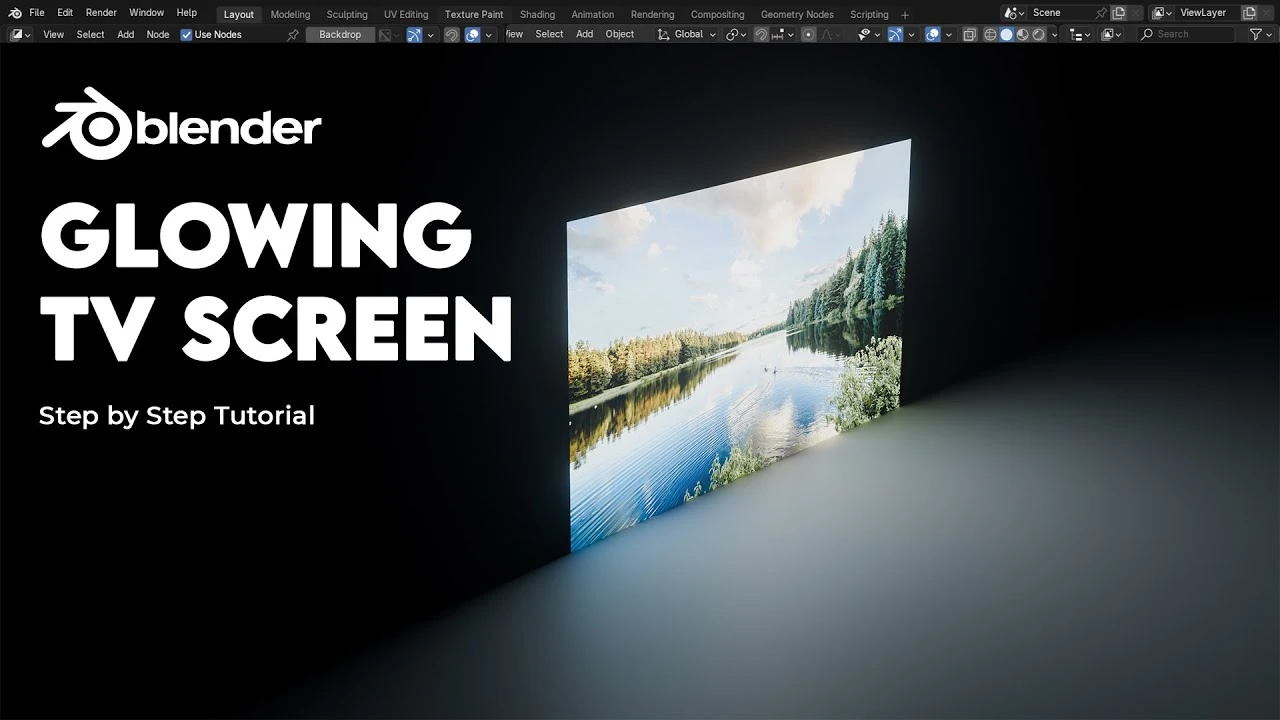Open the node editor type dropdown
Viewport: 1280px width, 720px height.
tap(20, 34)
